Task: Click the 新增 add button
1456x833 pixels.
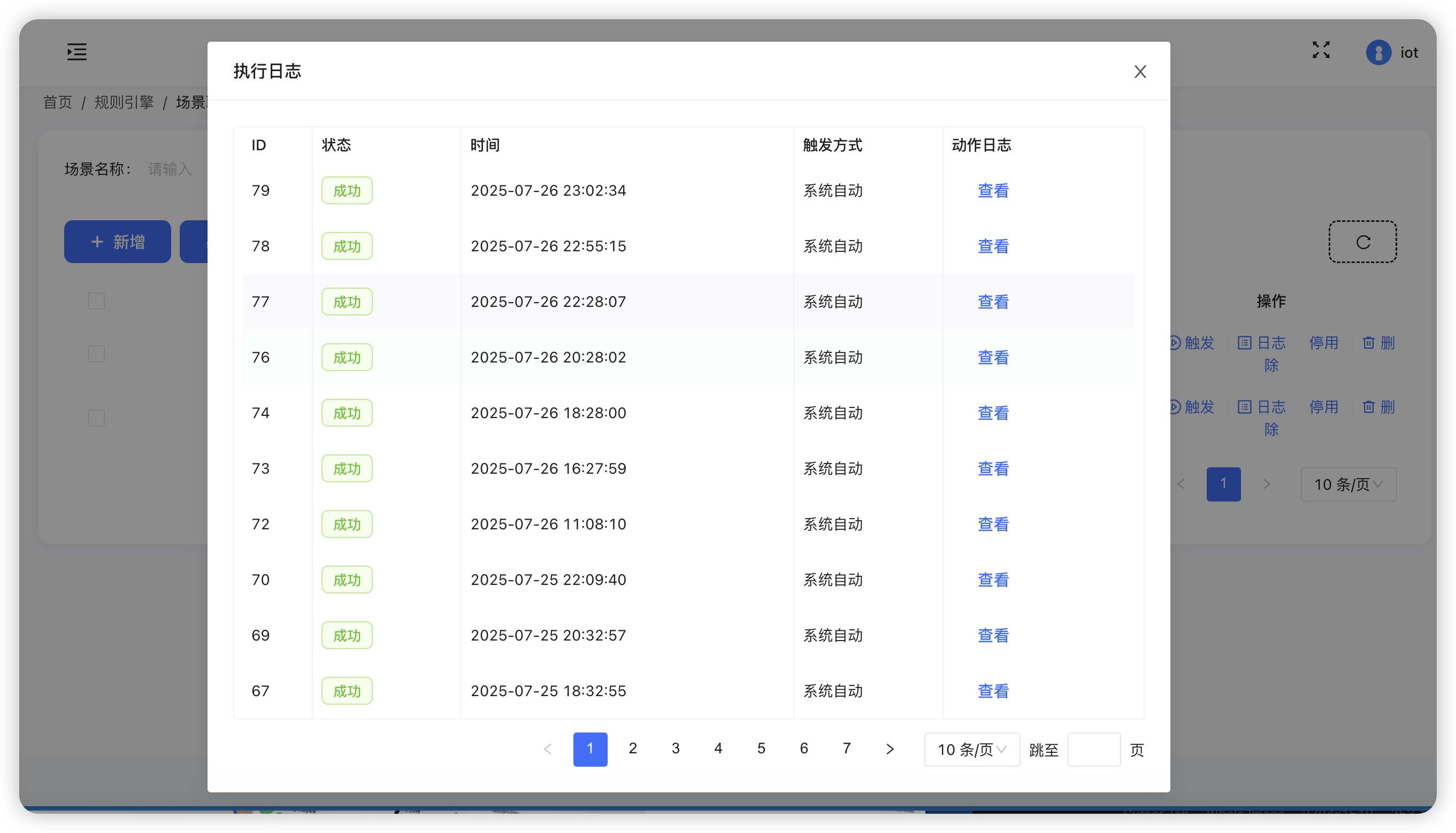Action: (117, 242)
